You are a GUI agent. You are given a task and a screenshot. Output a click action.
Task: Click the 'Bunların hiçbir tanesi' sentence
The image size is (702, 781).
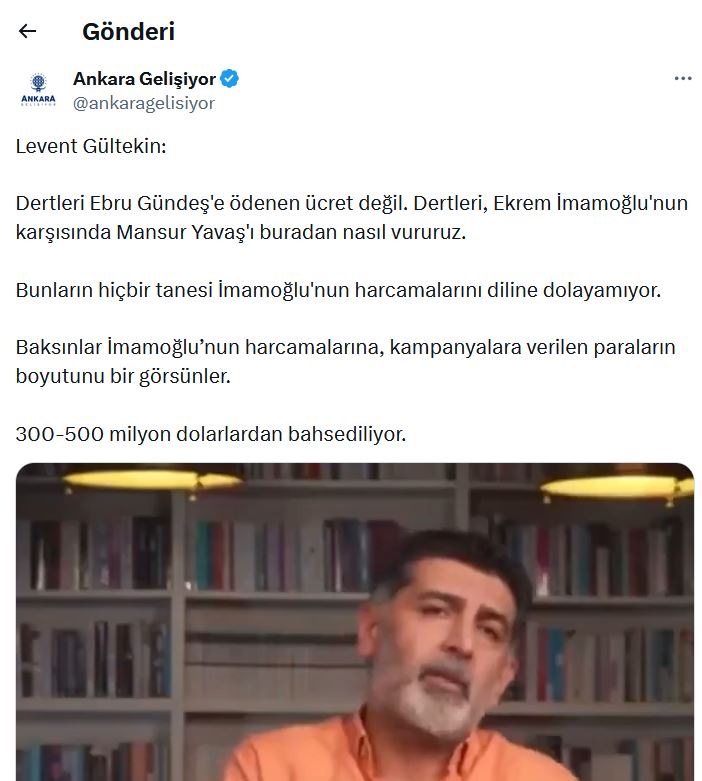click(338, 290)
